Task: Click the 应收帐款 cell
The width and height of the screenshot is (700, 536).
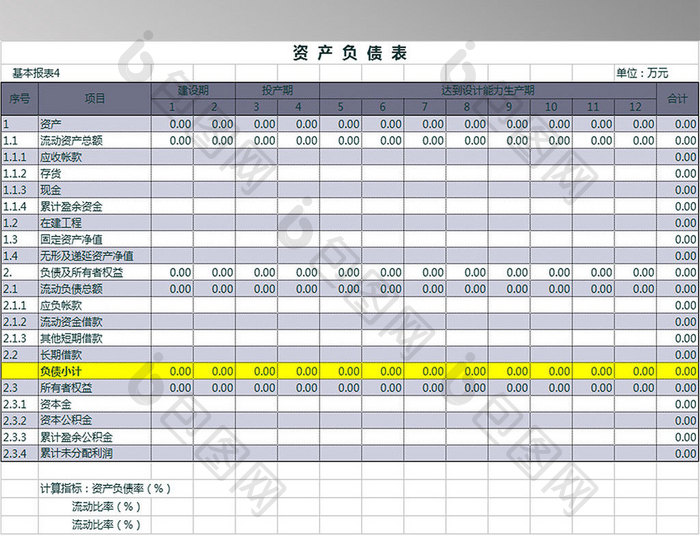Action: (x=61, y=157)
